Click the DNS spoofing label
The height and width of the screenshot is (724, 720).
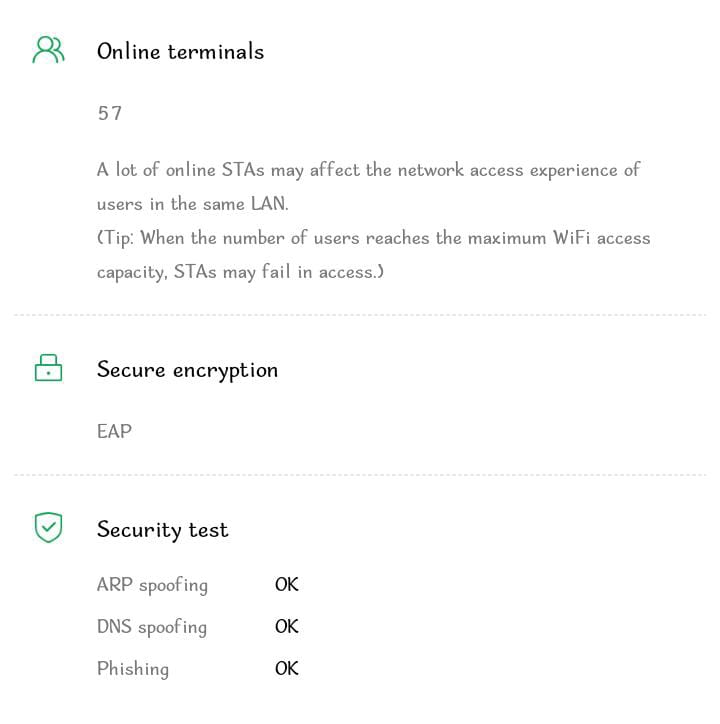click(152, 627)
